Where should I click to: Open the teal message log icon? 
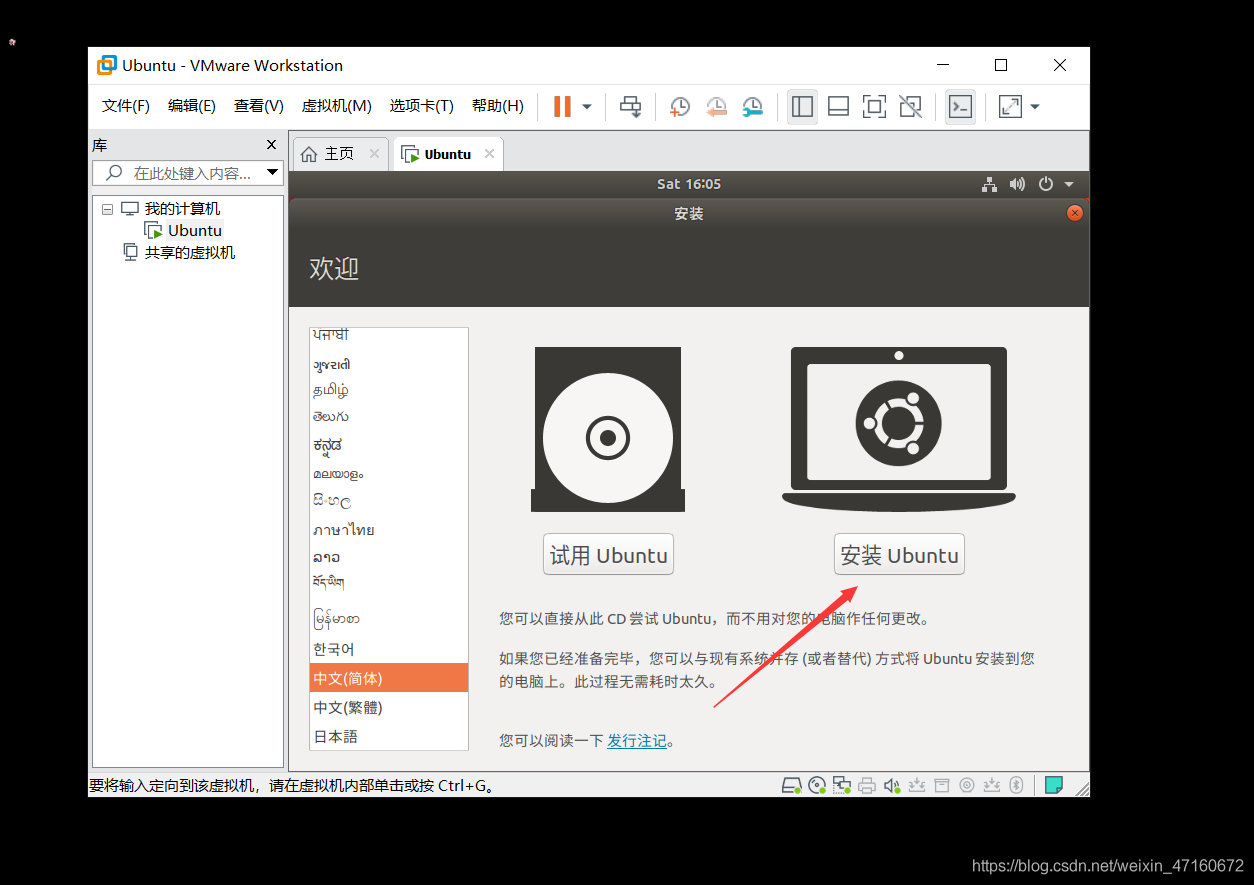pos(1054,785)
